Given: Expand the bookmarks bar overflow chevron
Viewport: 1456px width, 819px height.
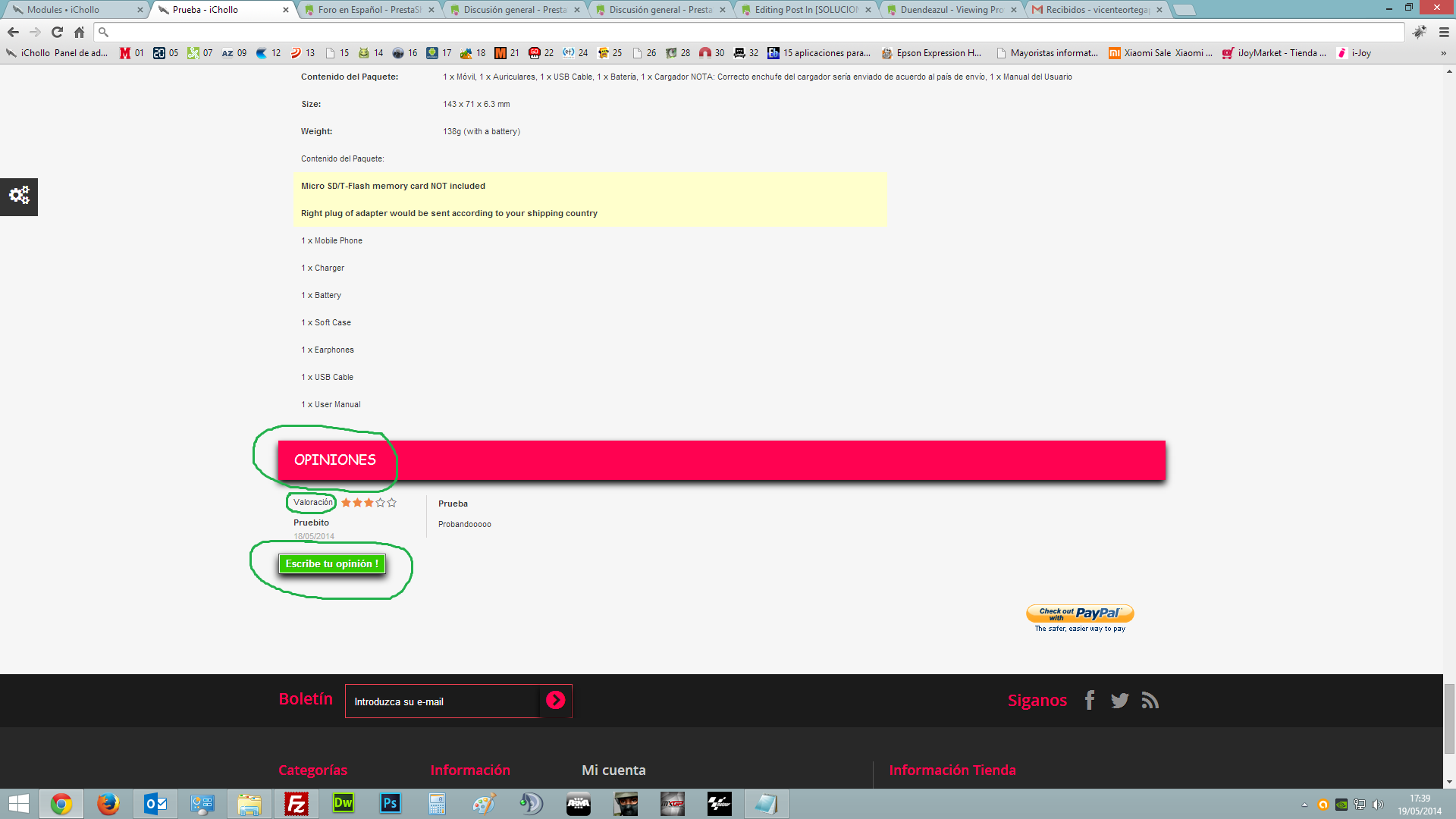Looking at the screenshot, I should click(1443, 53).
